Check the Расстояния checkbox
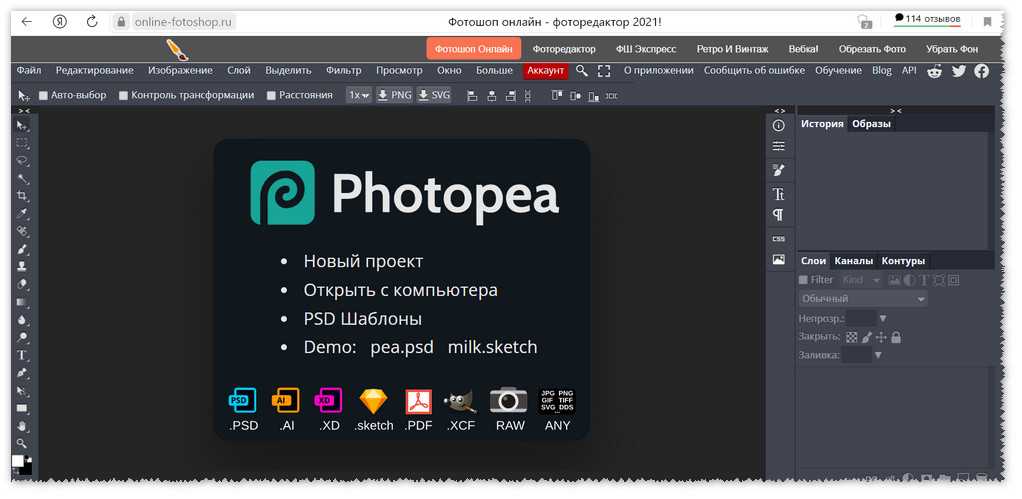Viewport: 1022px width, 499px height. pos(271,96)
